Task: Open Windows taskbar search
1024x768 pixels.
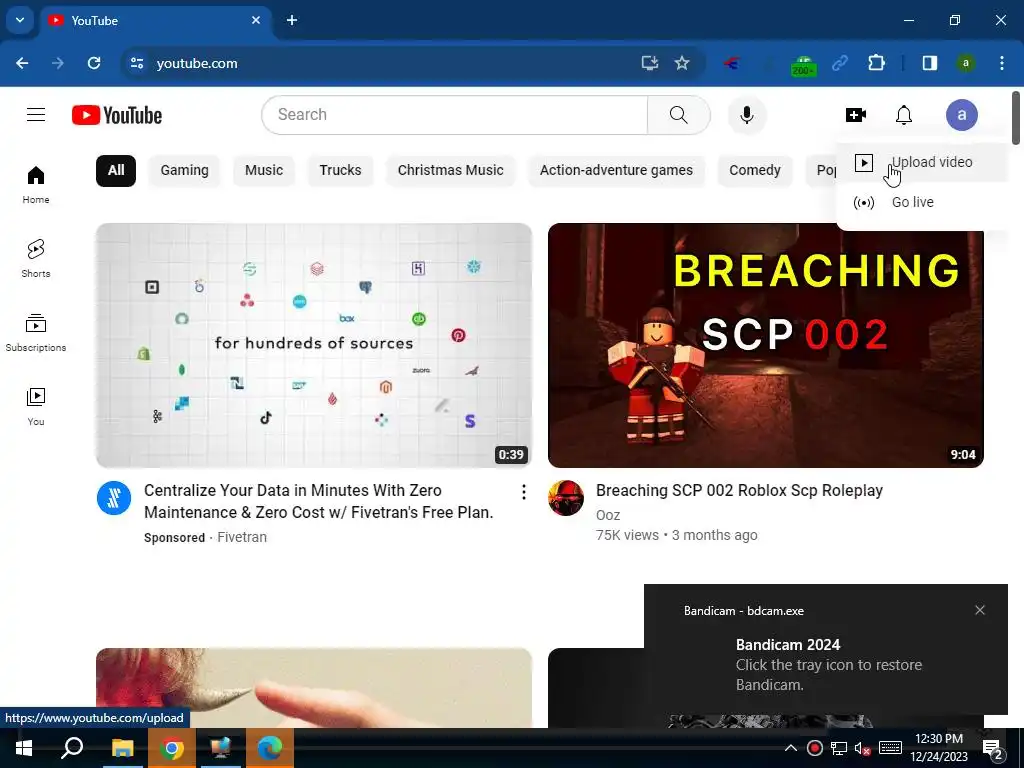Action: pos(72,748)
